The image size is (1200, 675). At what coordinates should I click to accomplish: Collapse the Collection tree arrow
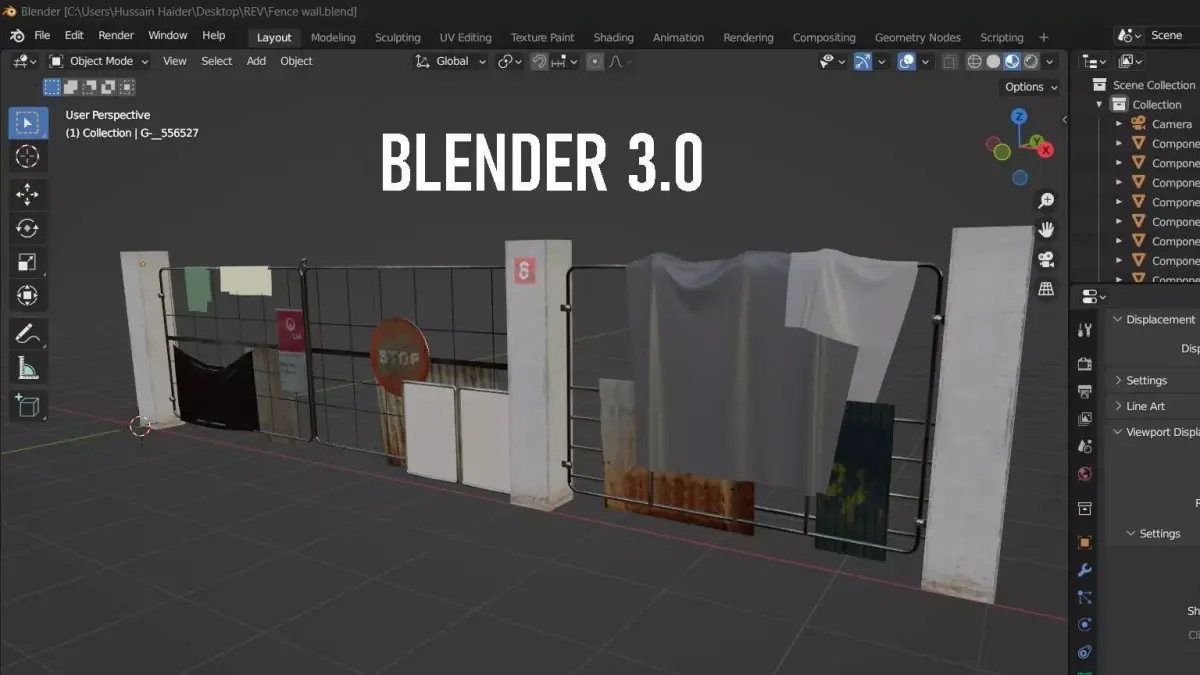pos(1100,104)
